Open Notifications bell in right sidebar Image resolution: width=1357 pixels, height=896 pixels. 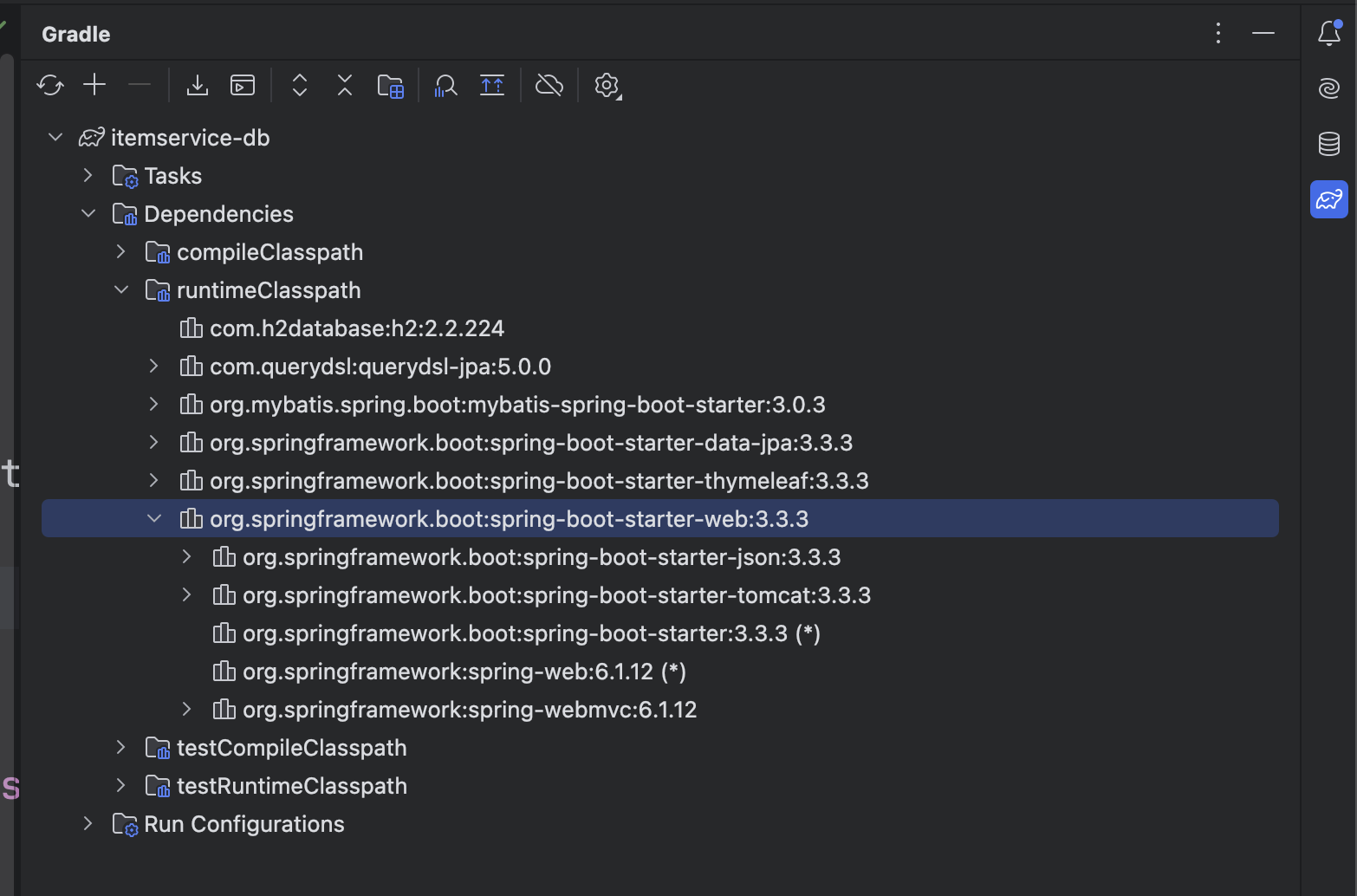(1329, 33)
